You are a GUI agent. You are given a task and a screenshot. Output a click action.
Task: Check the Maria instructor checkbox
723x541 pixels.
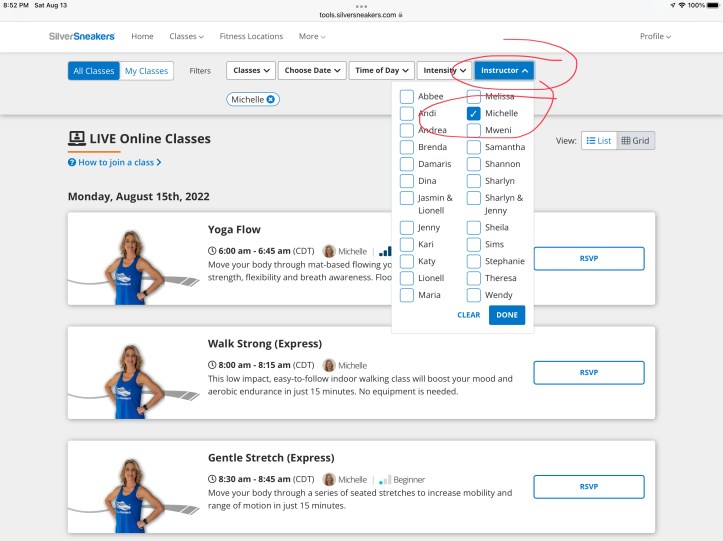(x=407, y=295)
